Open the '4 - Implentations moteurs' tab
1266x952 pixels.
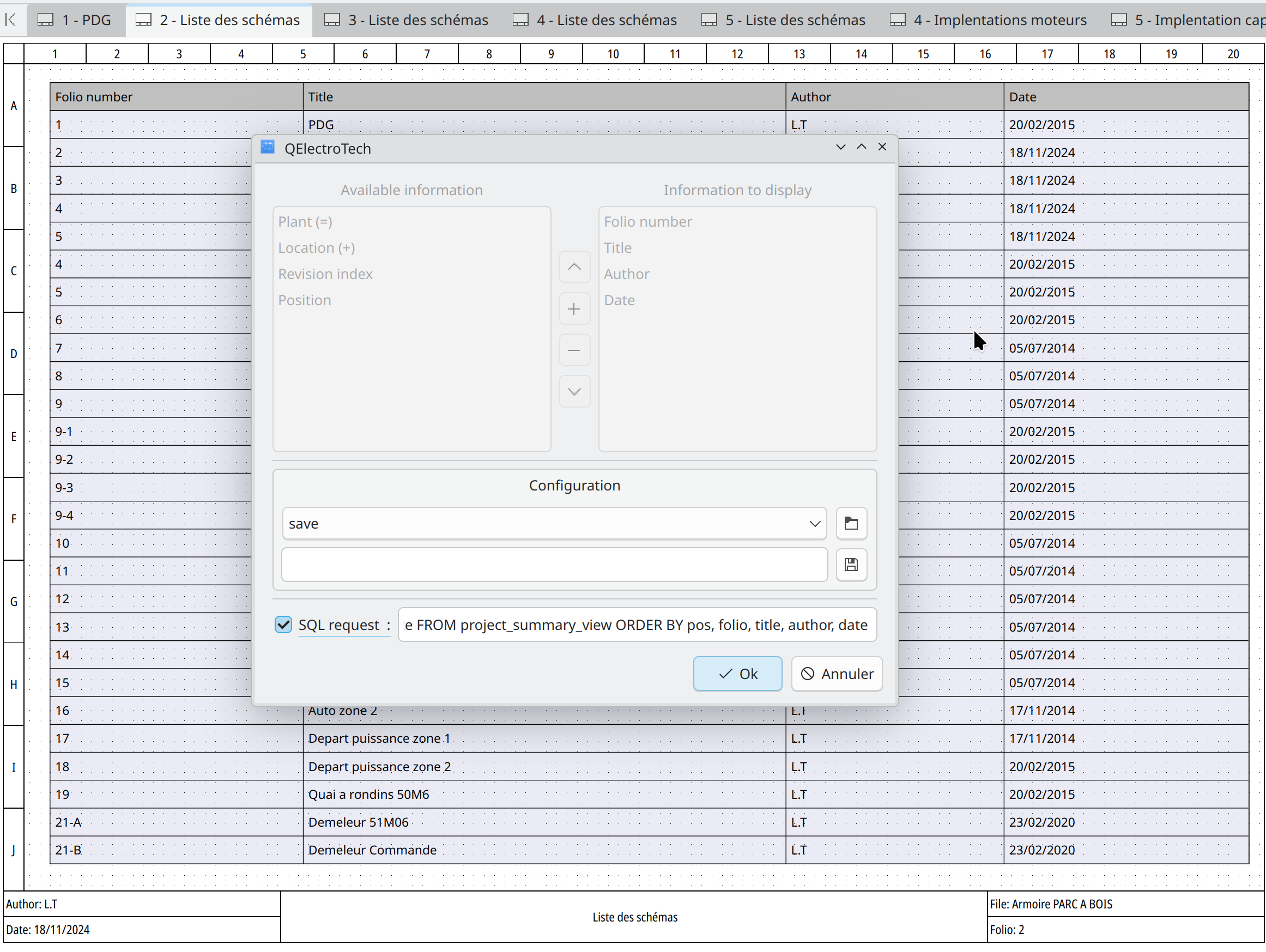click(989, 21)
